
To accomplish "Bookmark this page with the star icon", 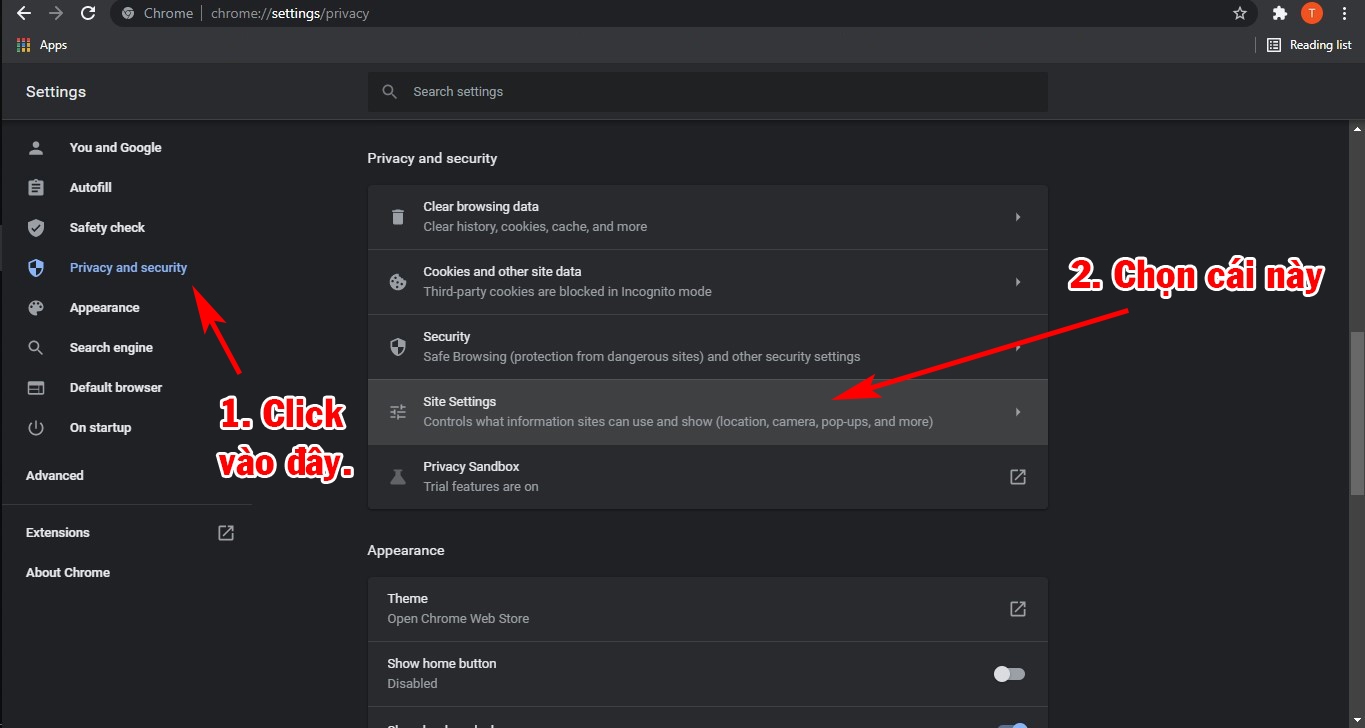I will [1240, 14].
